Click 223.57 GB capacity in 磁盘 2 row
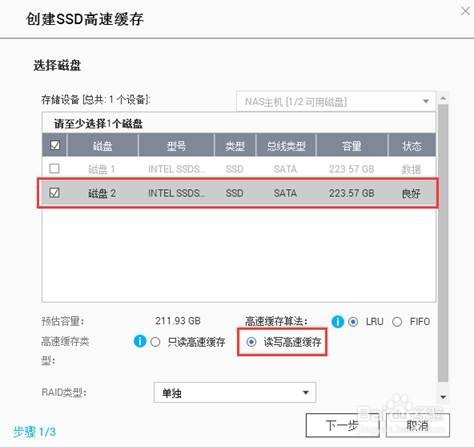This screenshot has width=474, height=447. [352, 193]
